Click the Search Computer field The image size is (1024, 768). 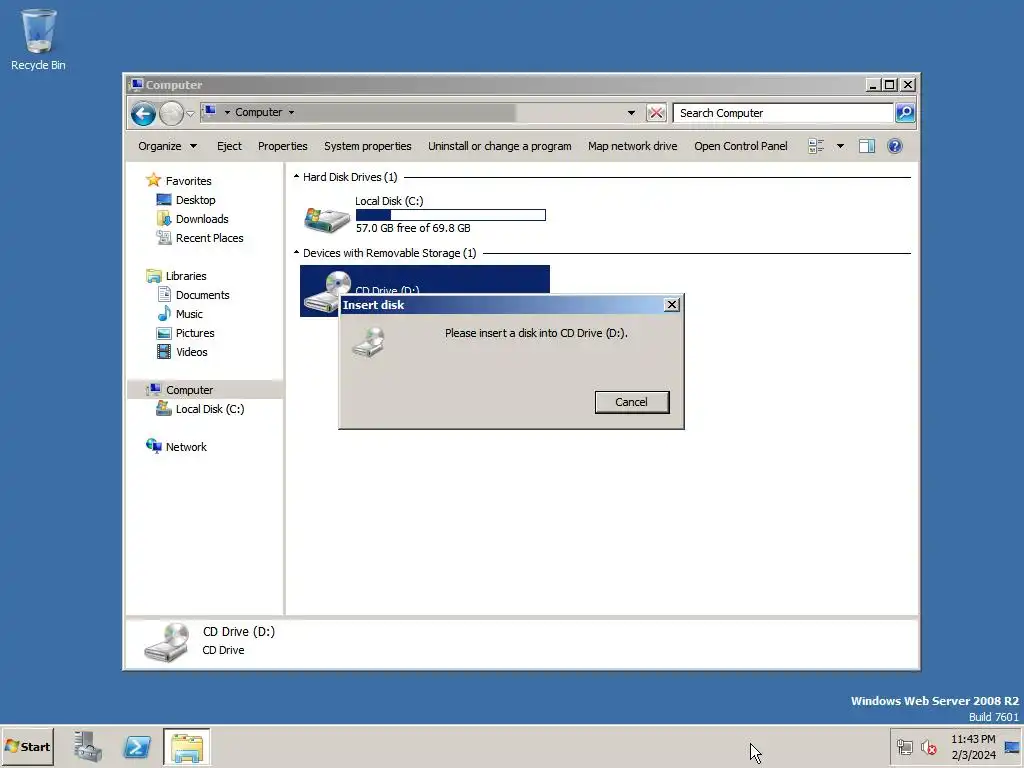coord(783,113)
